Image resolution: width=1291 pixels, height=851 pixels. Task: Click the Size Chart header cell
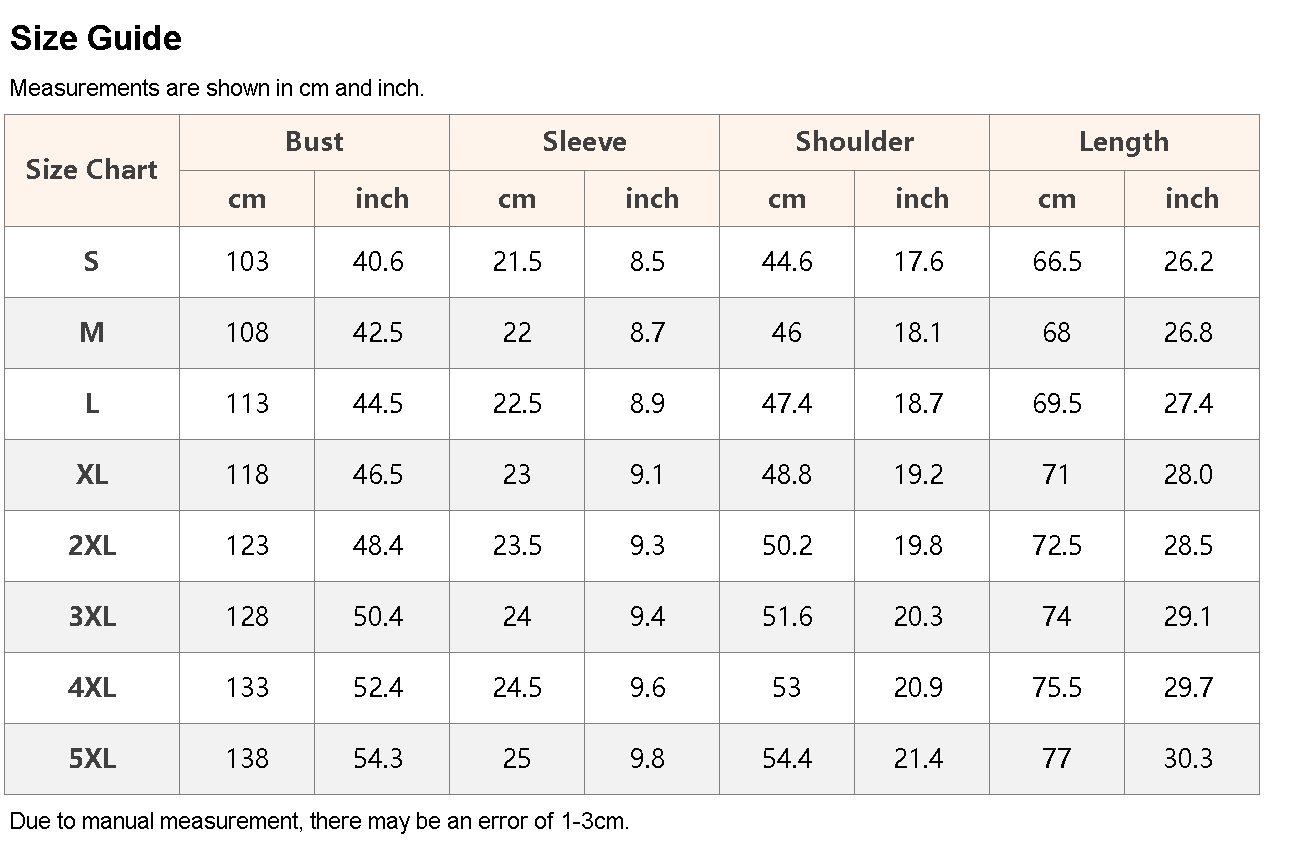92,170
